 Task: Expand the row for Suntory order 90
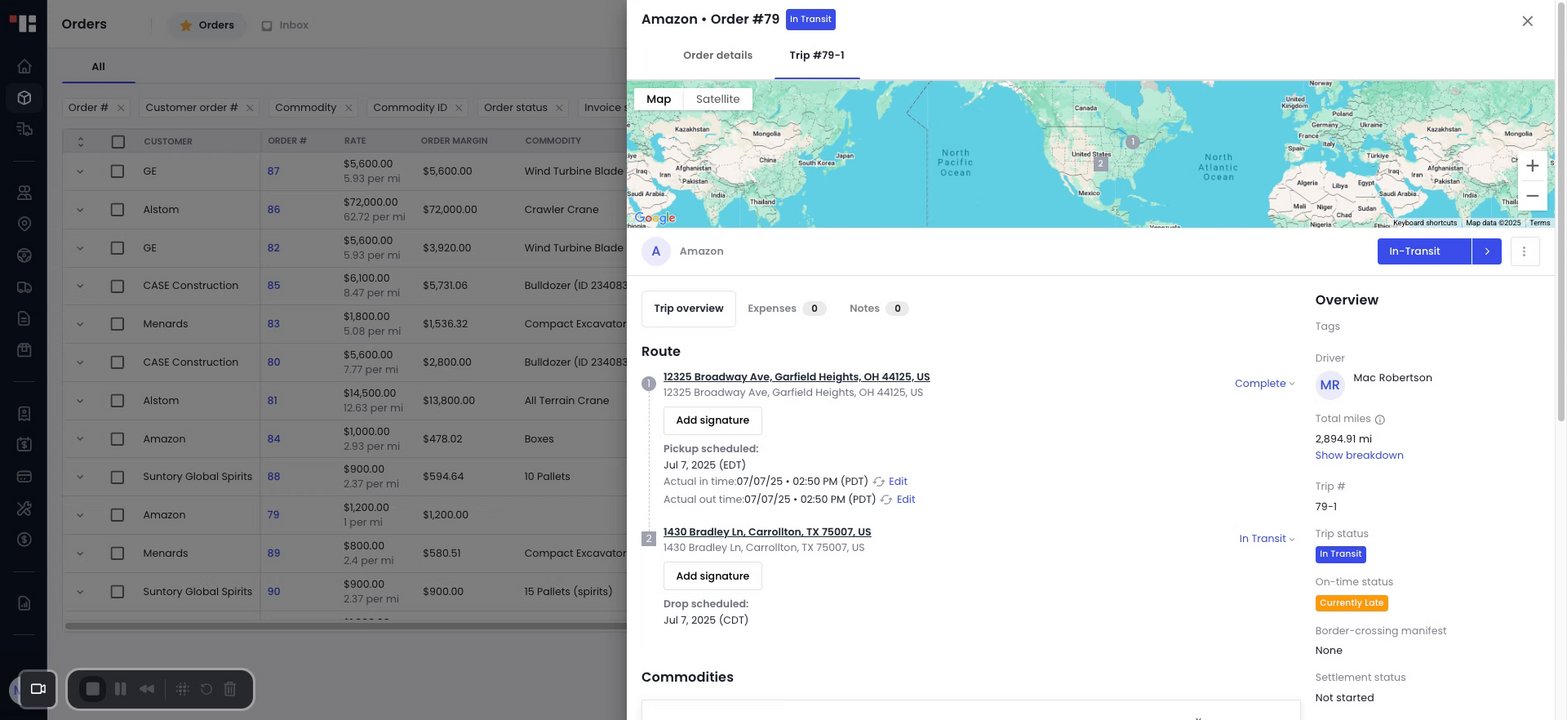pos(80,592)
